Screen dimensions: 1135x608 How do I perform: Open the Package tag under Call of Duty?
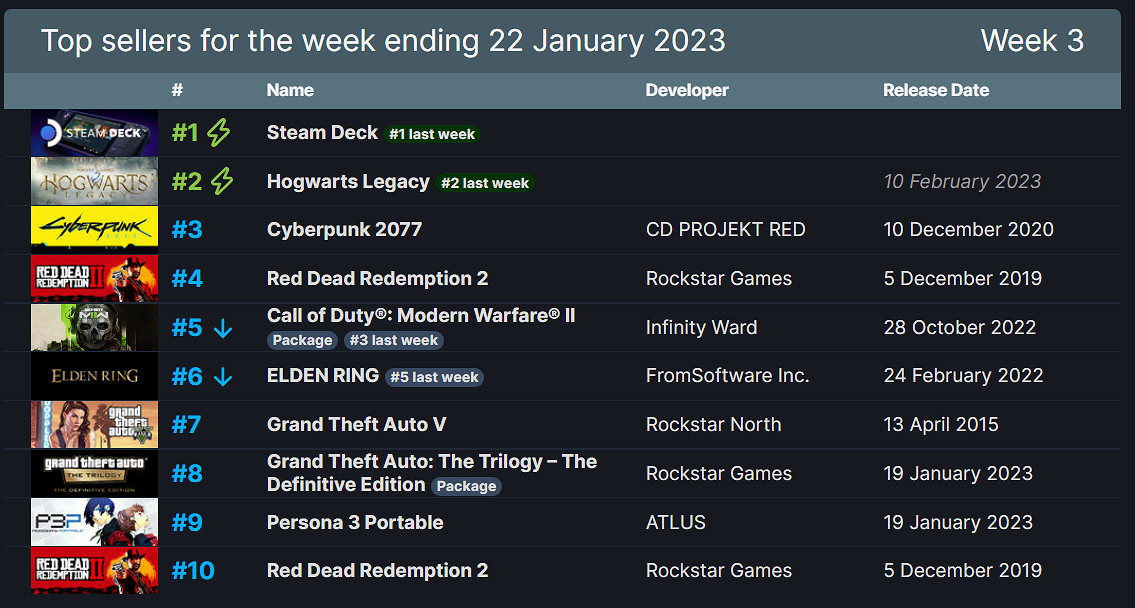[x=302, y=340]
